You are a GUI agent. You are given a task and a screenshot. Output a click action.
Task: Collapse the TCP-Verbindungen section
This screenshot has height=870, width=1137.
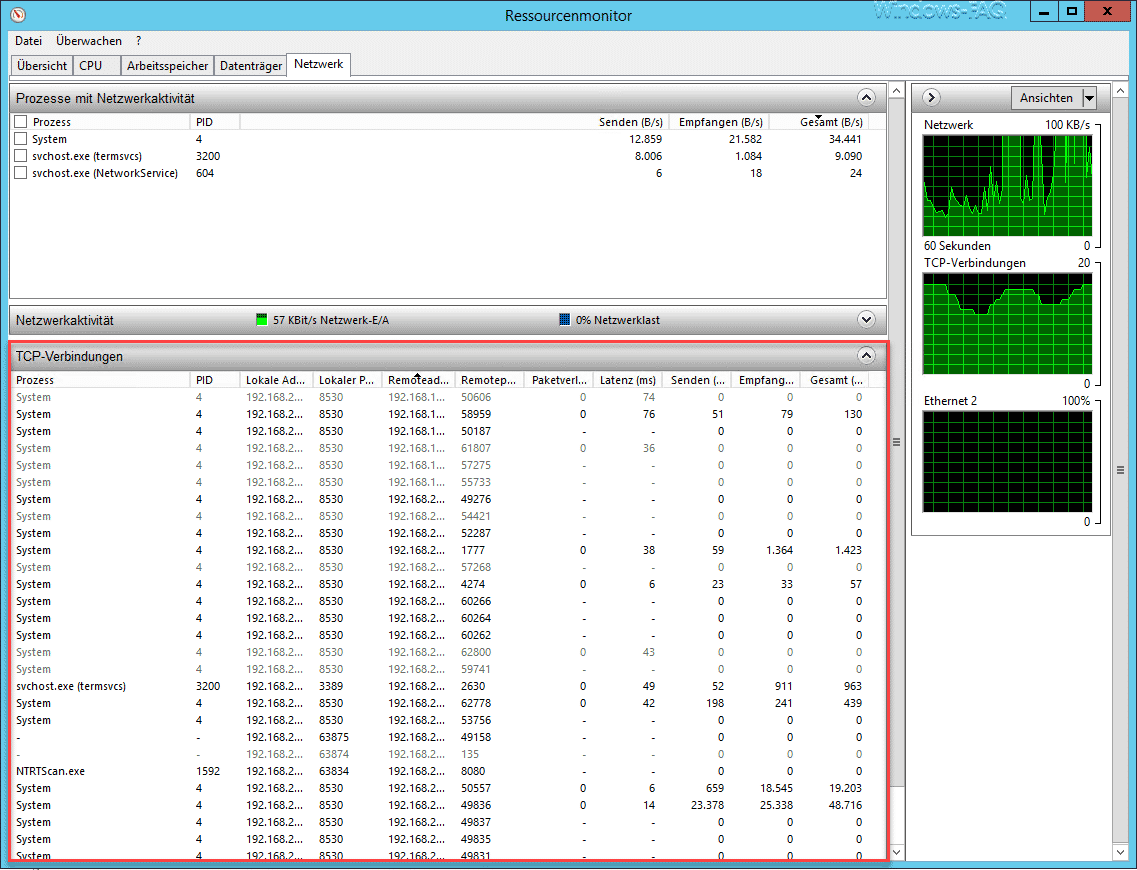tap(866, 356)
